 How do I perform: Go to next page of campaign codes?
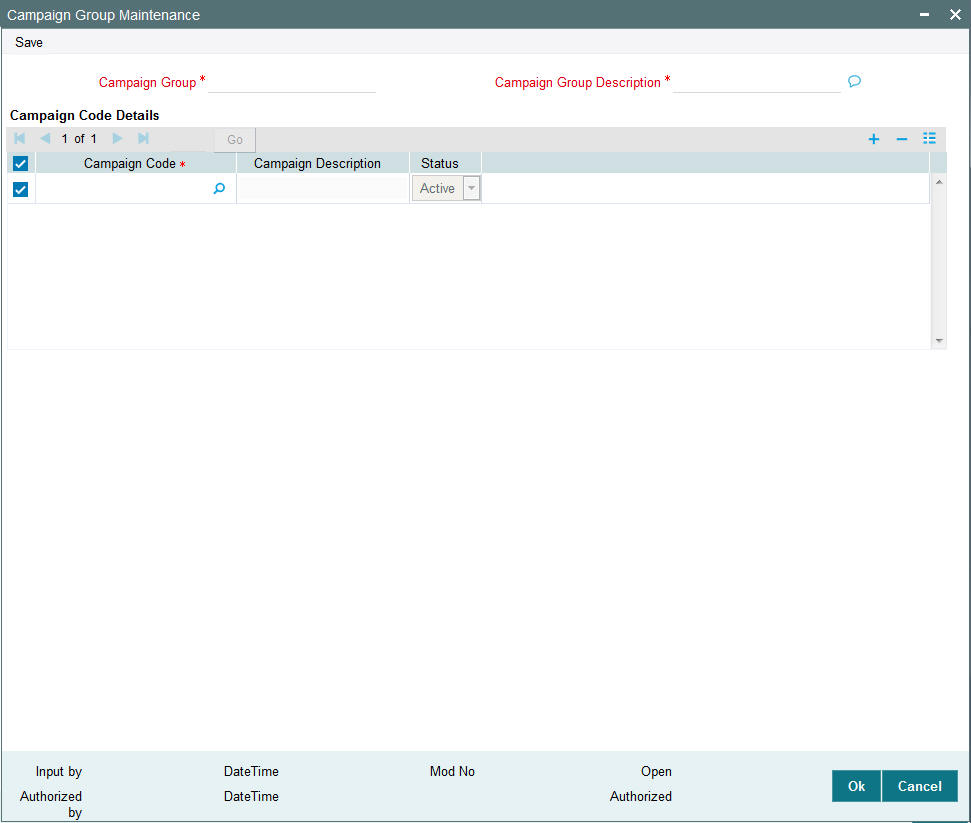click(117, 139)
